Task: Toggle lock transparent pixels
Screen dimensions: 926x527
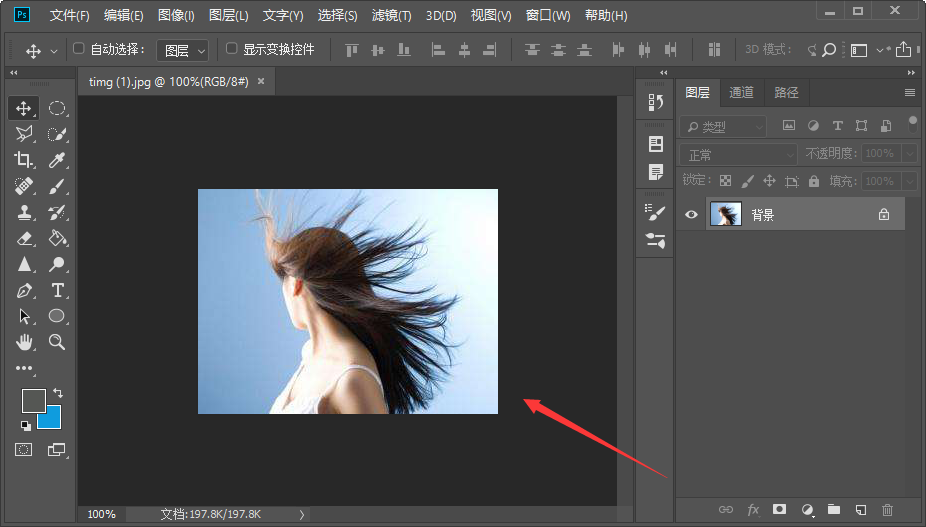Action: [x=725, y=181]
